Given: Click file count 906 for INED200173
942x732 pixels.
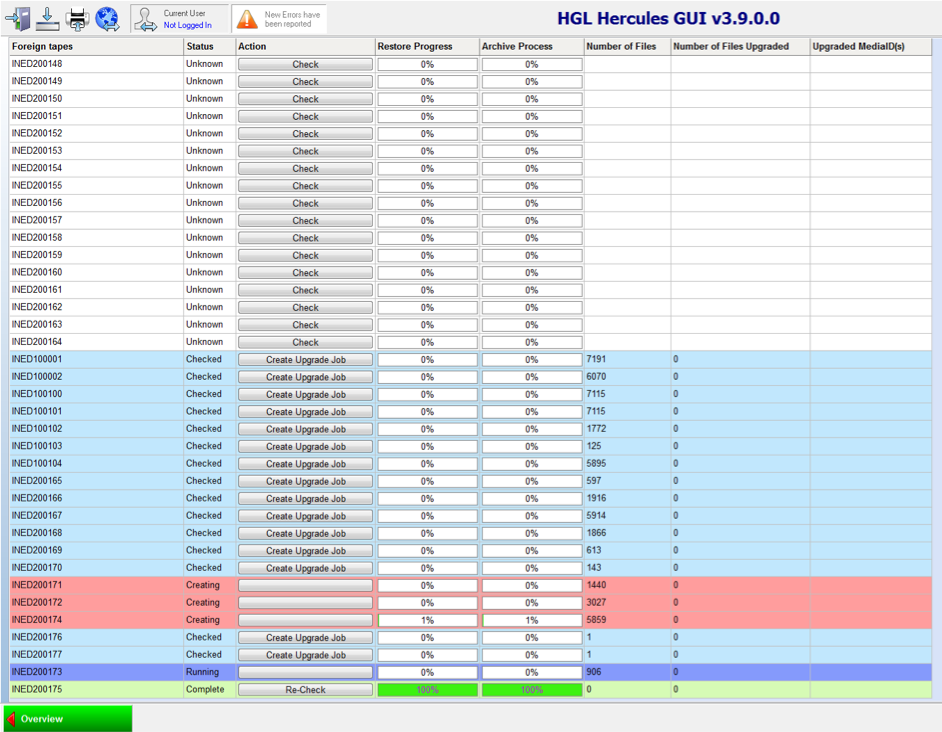Looking at the screenshot, I should (594, 672).
